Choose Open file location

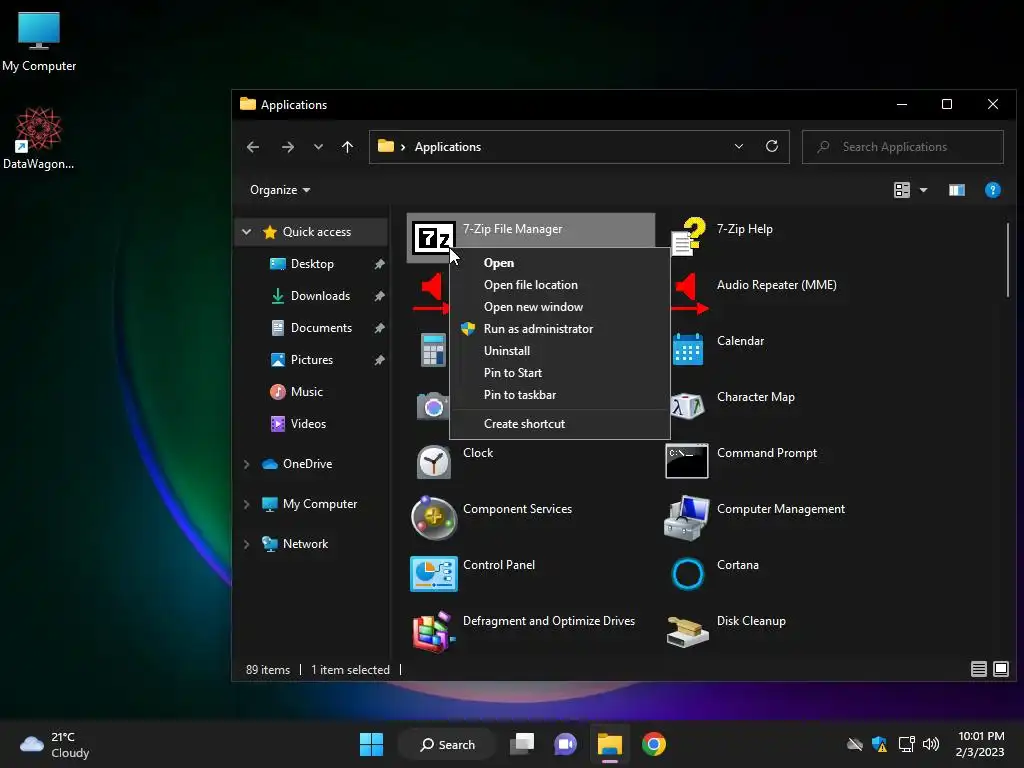pos(560,285)
